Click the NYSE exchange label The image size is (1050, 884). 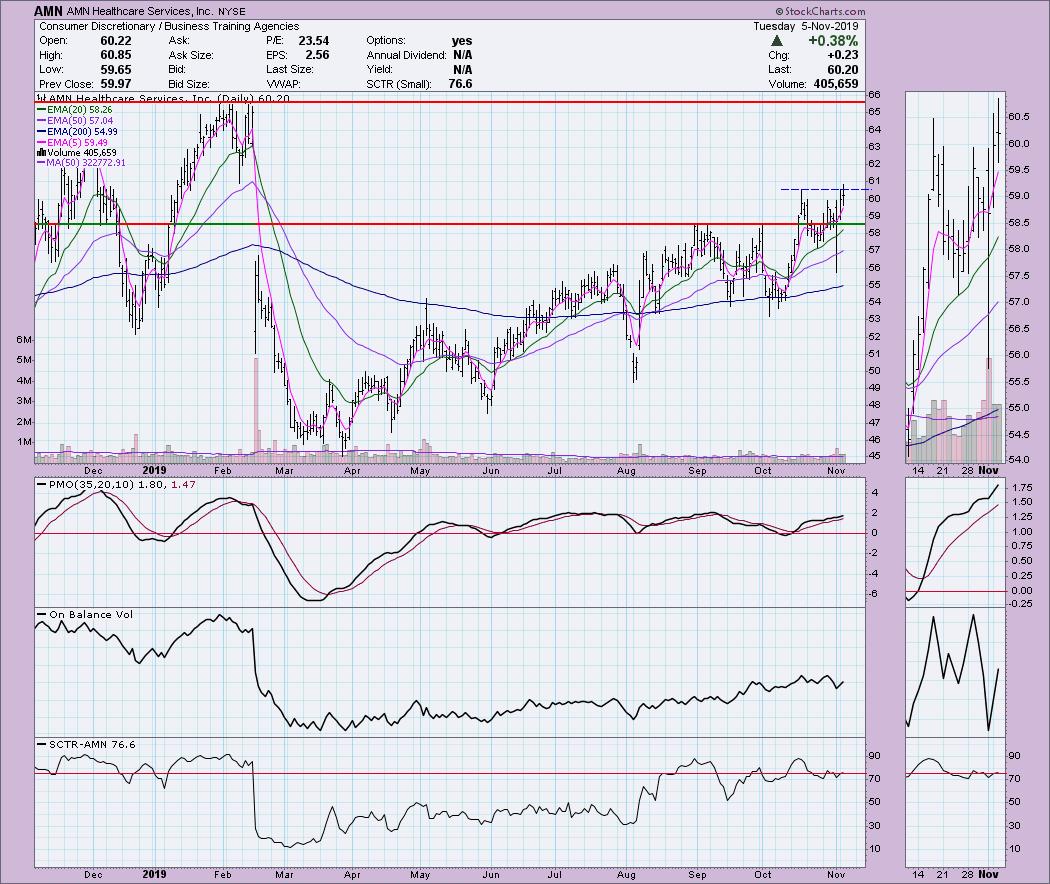coord(231,11)
